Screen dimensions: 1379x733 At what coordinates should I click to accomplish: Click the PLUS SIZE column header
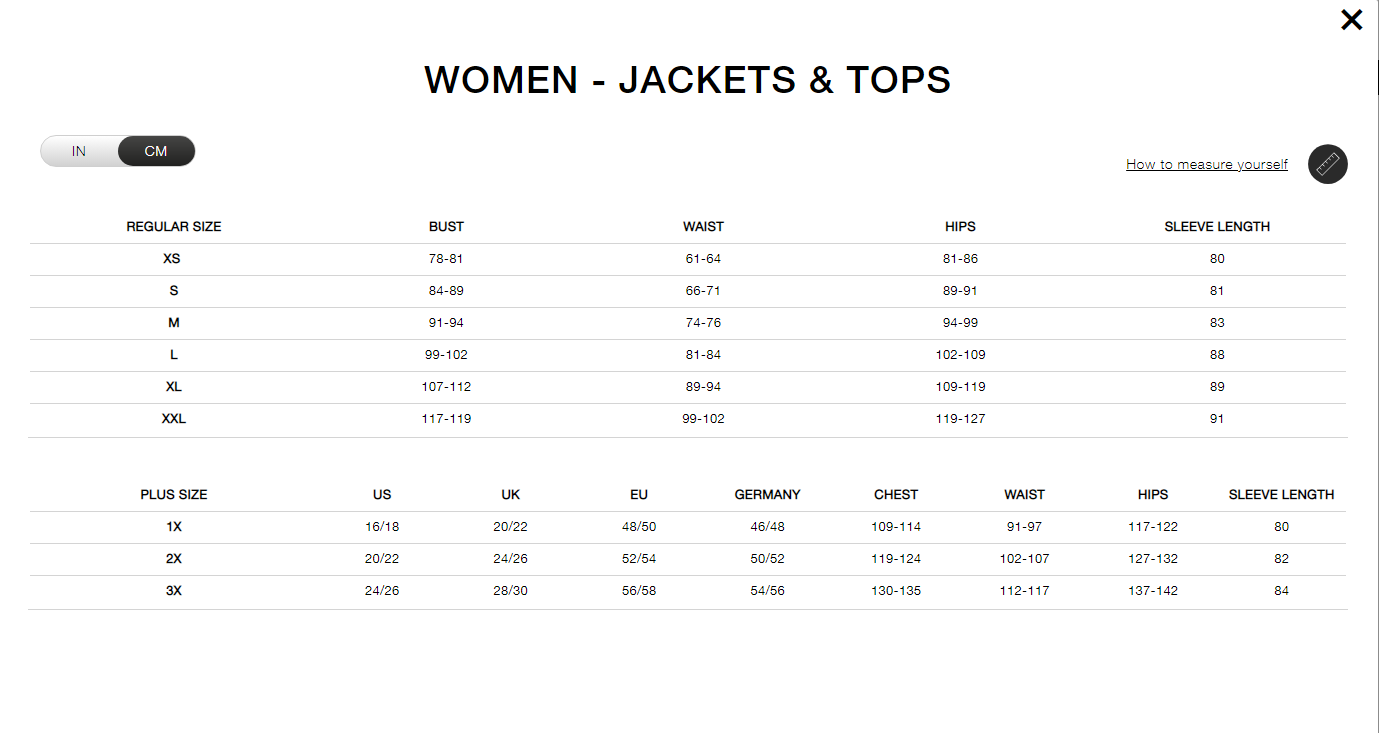coord(174,495)
